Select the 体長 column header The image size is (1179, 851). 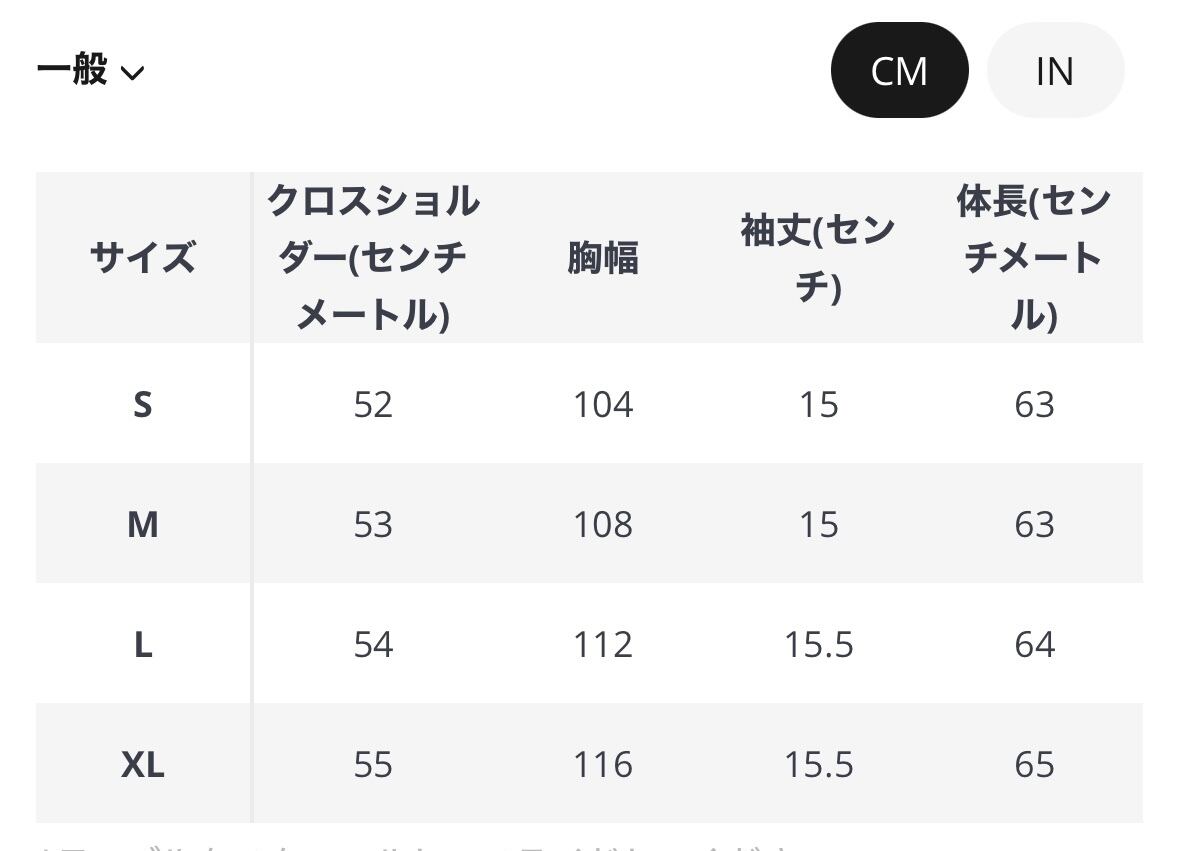click(x=1034, y=258)
